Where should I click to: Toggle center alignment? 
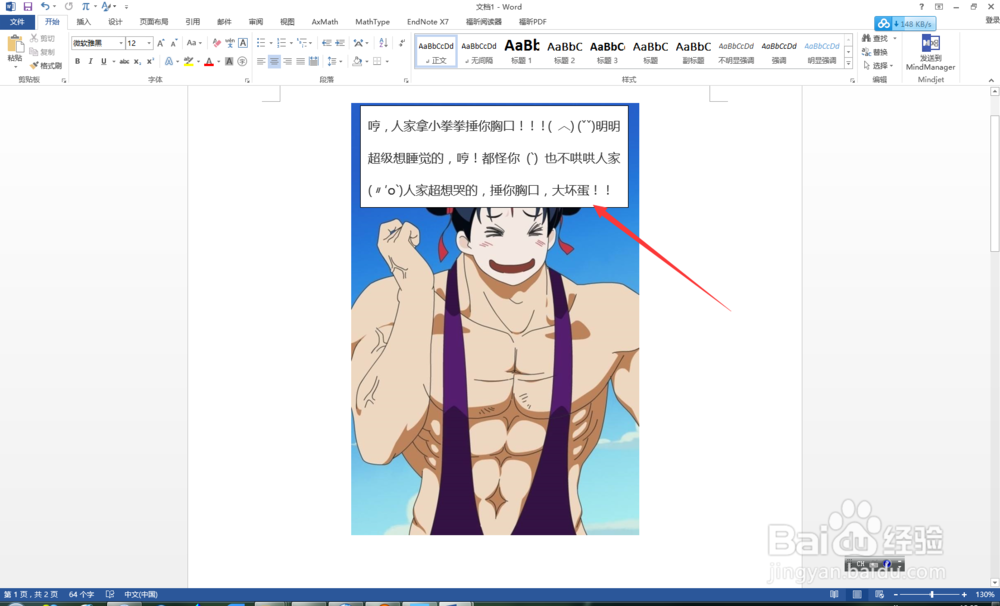click(274, 61)
